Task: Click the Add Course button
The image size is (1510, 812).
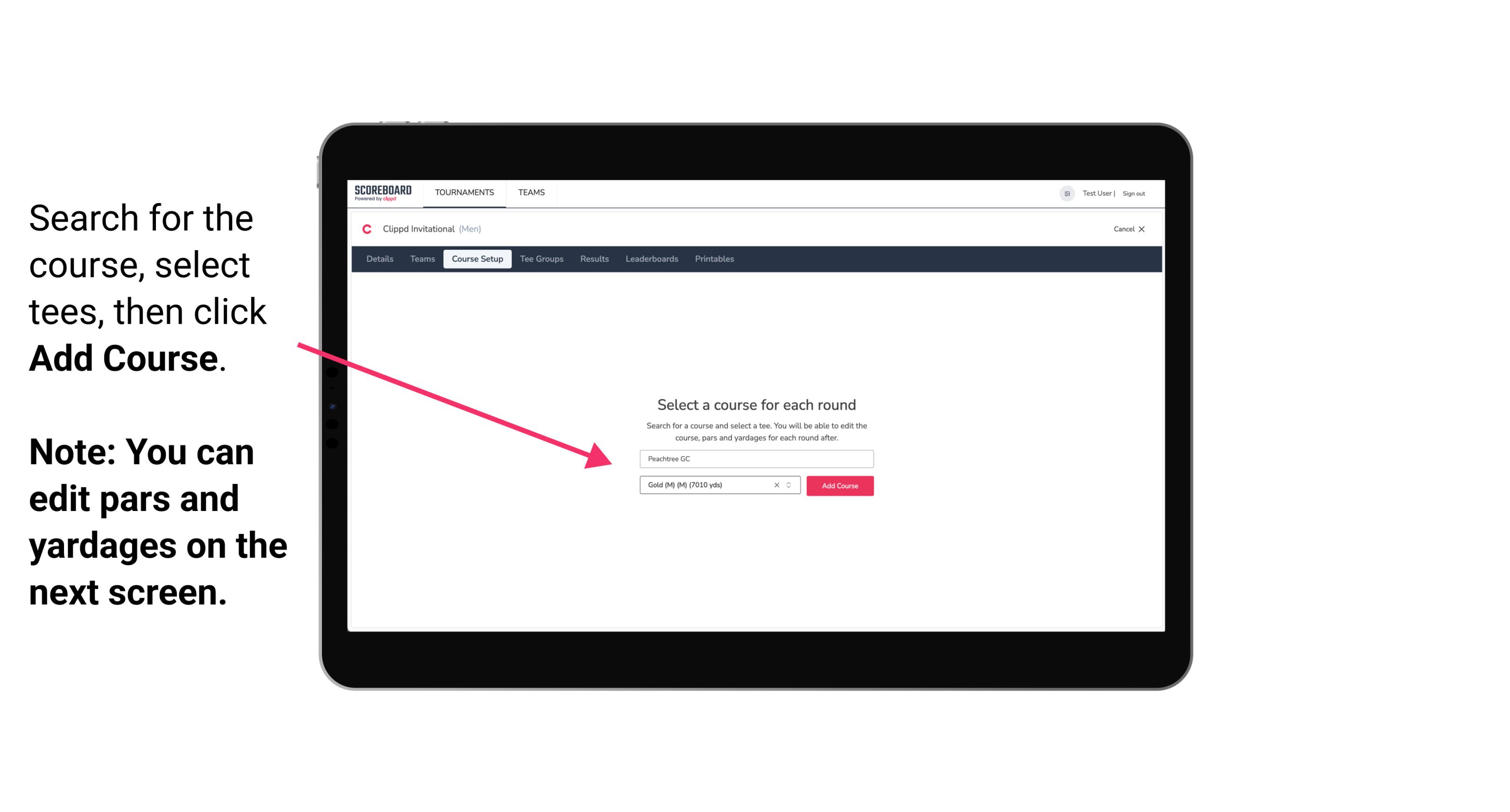Action: (839, 486)
